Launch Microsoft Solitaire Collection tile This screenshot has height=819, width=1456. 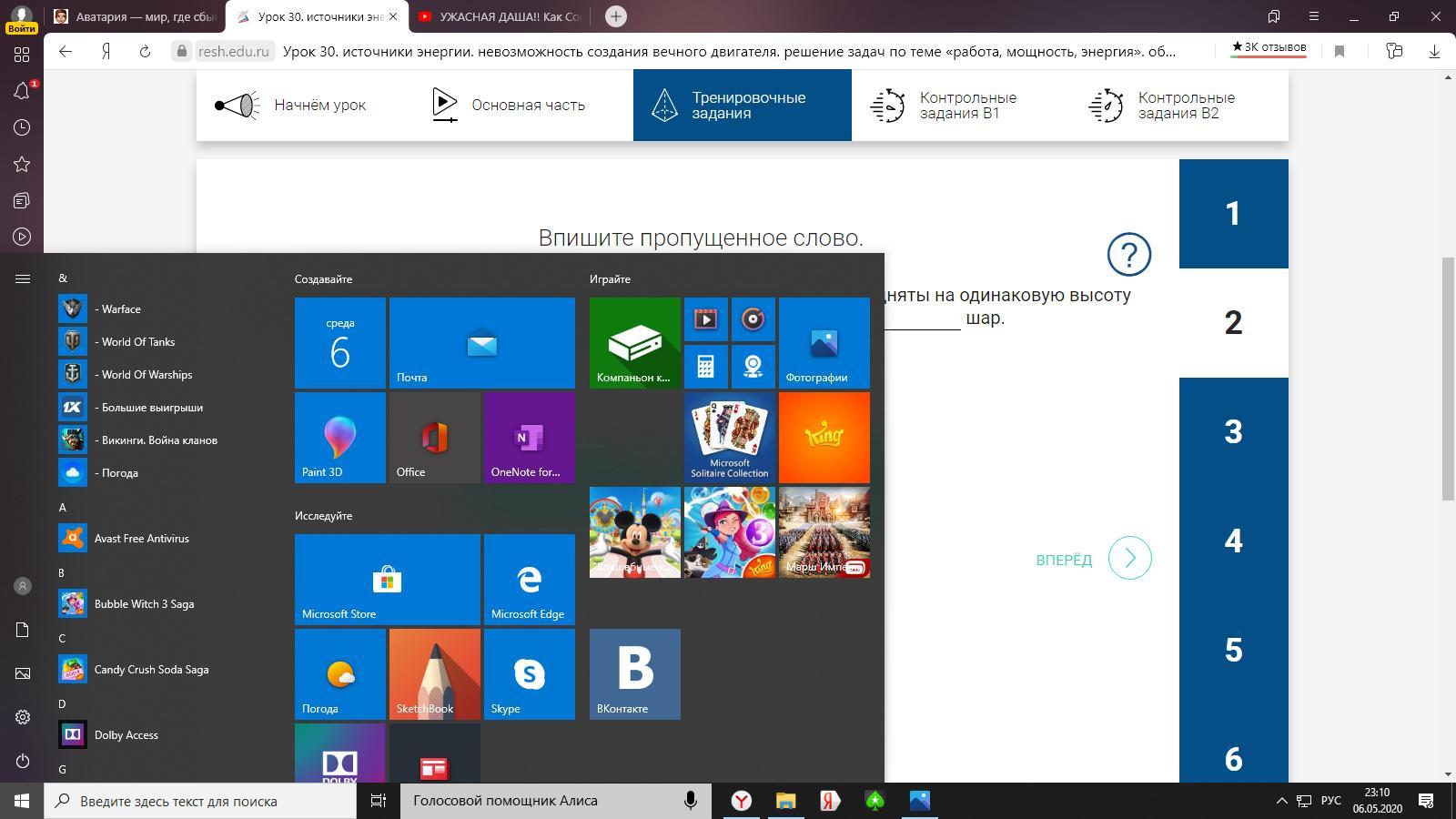(730, 438)
